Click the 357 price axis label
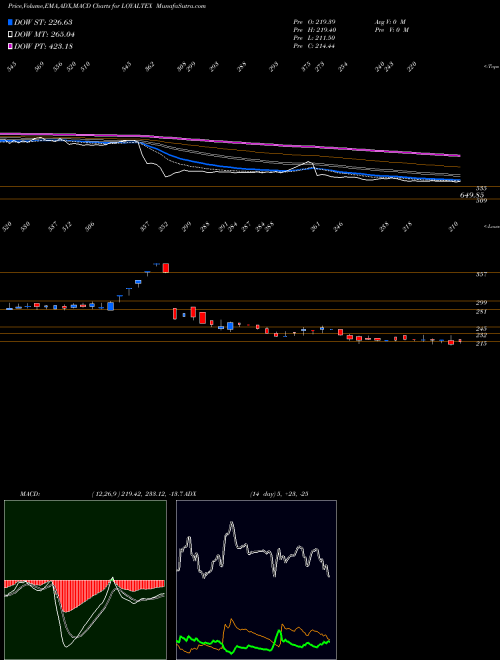Screen dimensions: 500x660 (481, 274)
